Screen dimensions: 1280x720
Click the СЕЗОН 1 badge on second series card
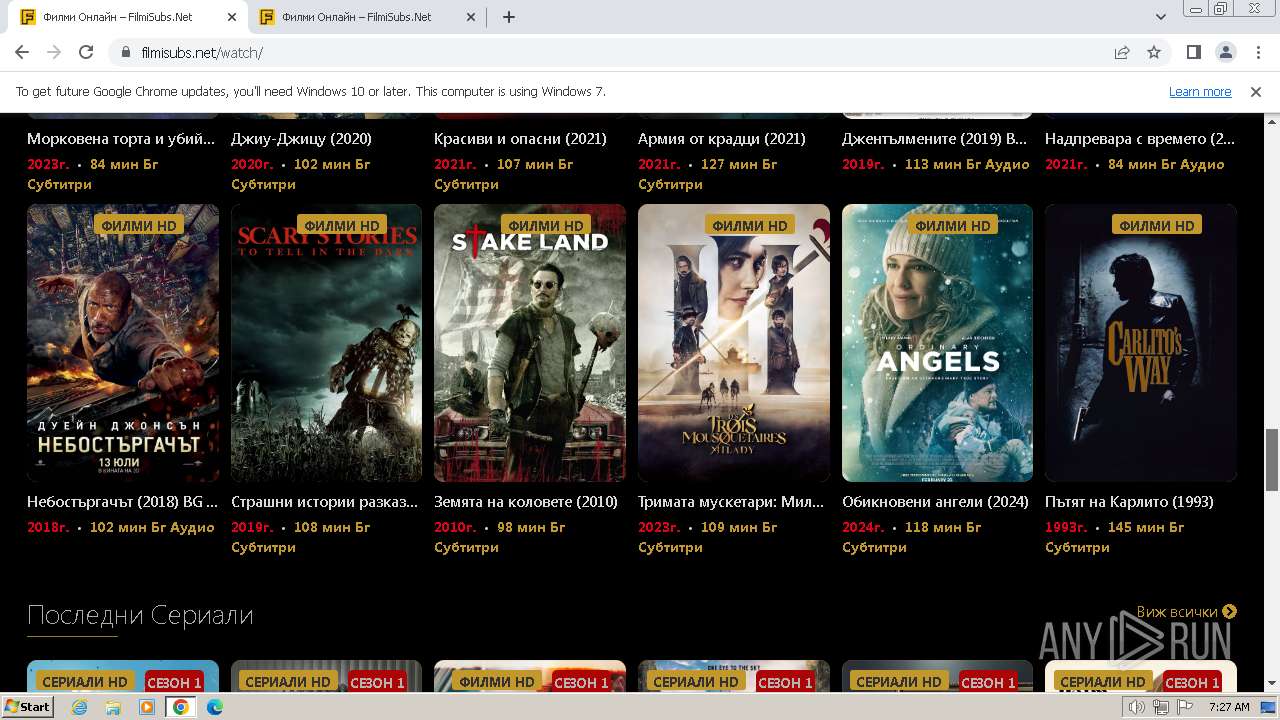tap(378, 682)
